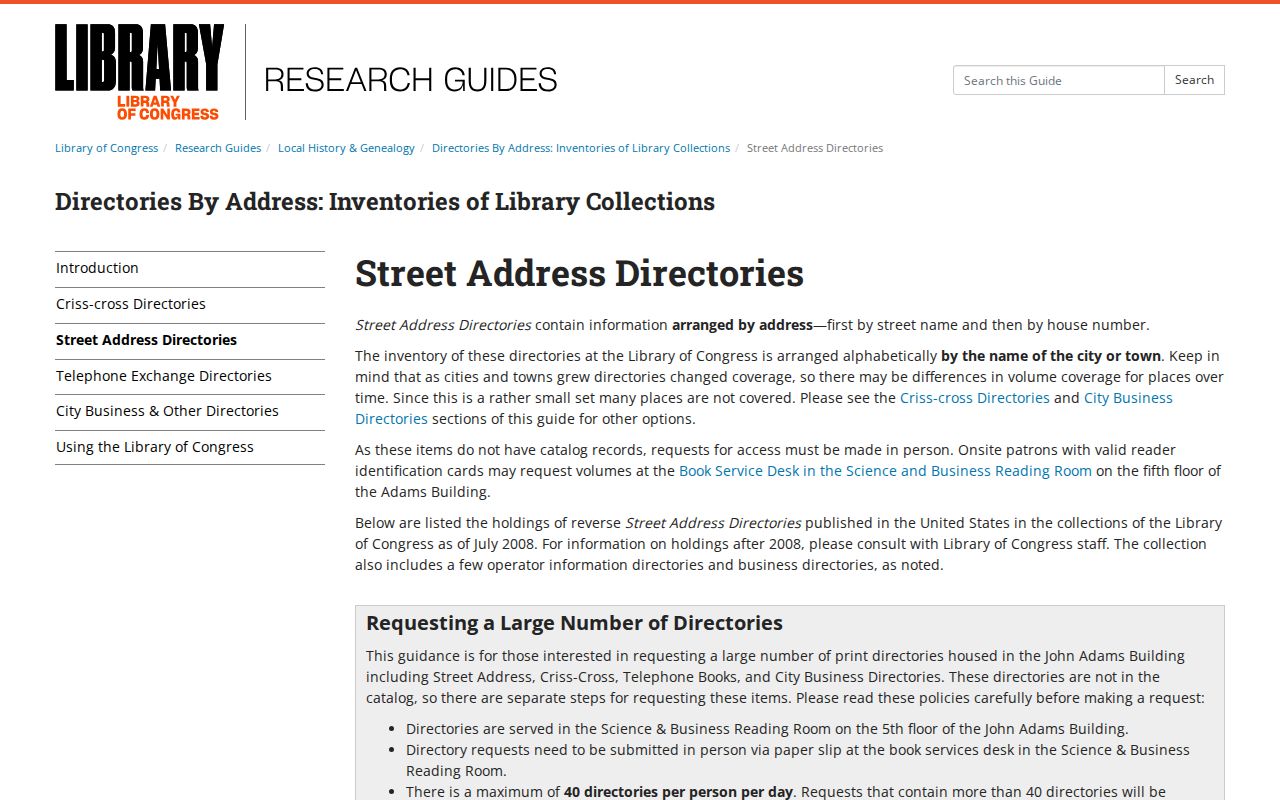Focus the Search this Guide field
The image size is (1280, 800).
[1058, 80]
